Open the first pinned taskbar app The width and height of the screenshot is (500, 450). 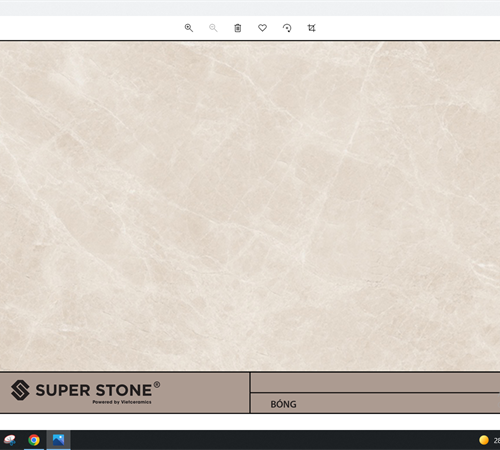click(x=10, y=440)
